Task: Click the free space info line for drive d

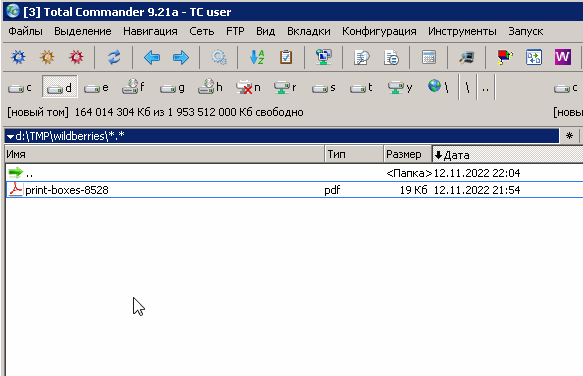Action: tap(155, 112)
